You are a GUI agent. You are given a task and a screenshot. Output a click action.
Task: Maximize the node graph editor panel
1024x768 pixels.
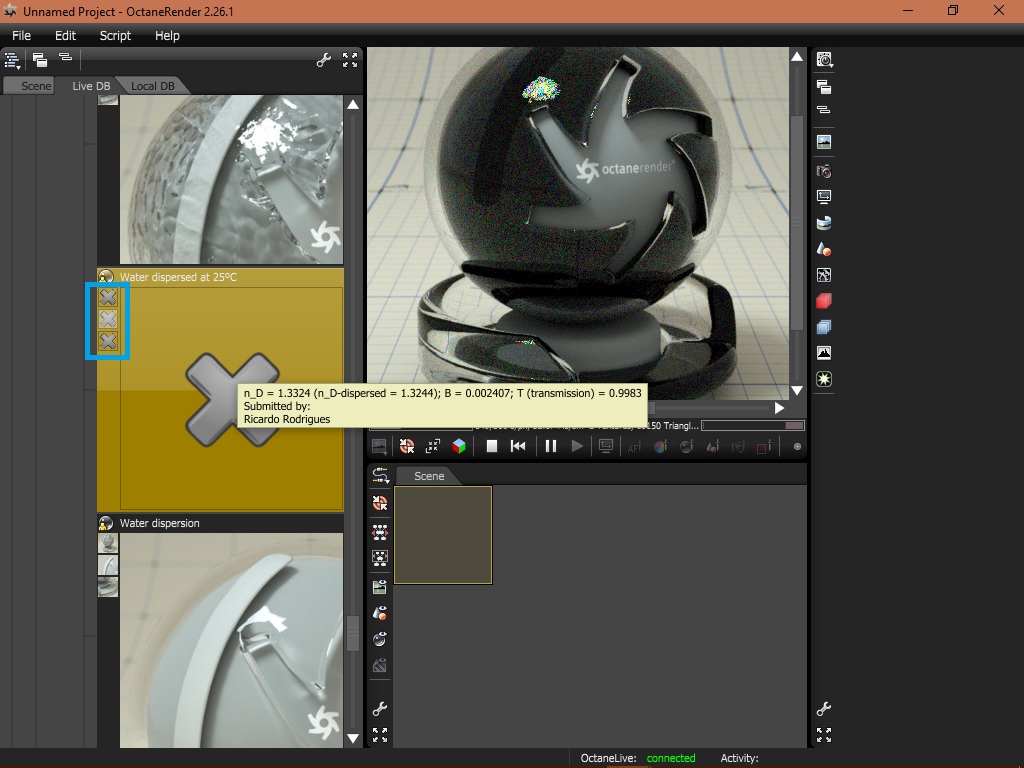pos(379,735)
